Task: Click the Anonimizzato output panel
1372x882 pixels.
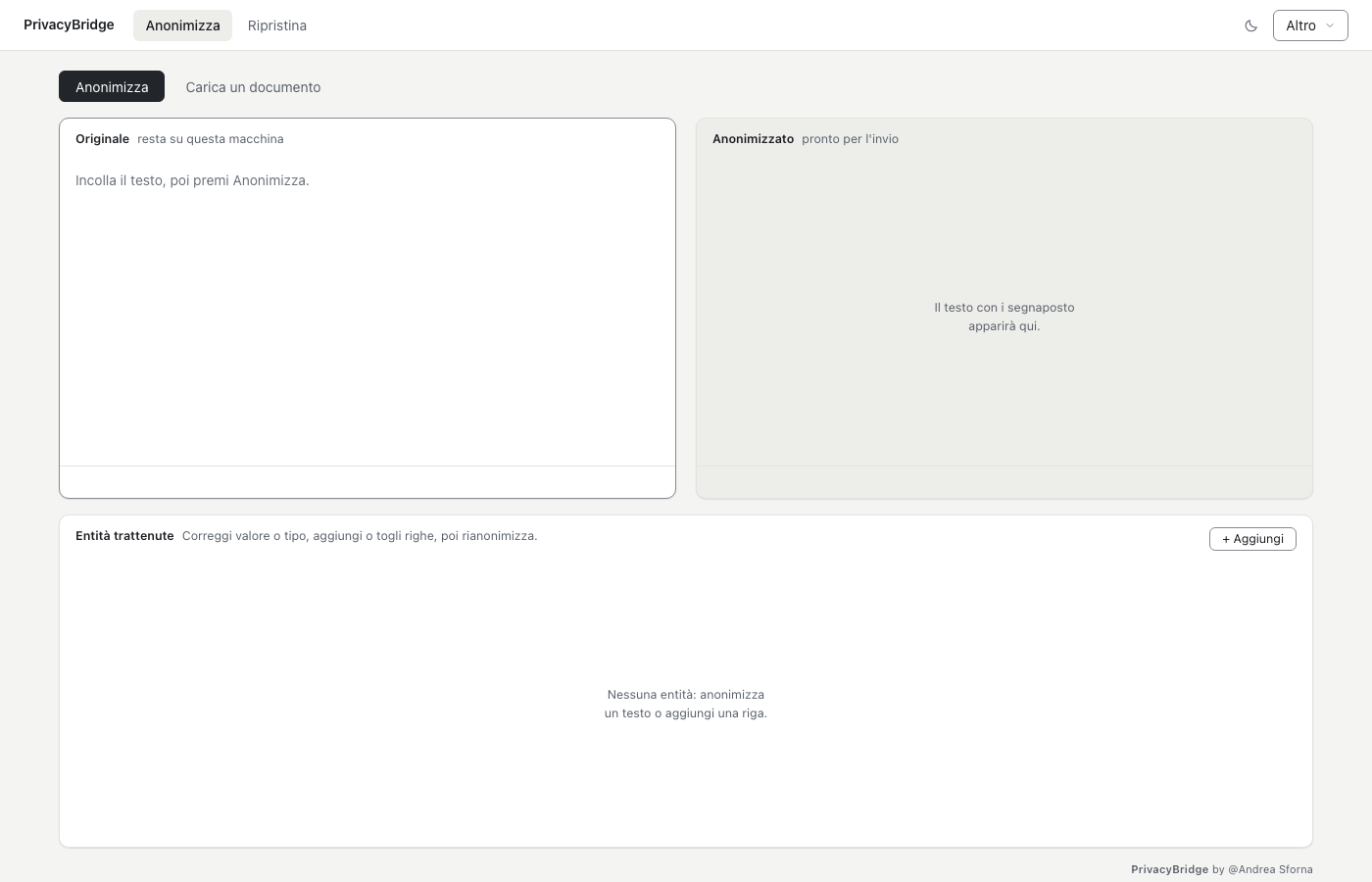Action: pos(1004,308)
